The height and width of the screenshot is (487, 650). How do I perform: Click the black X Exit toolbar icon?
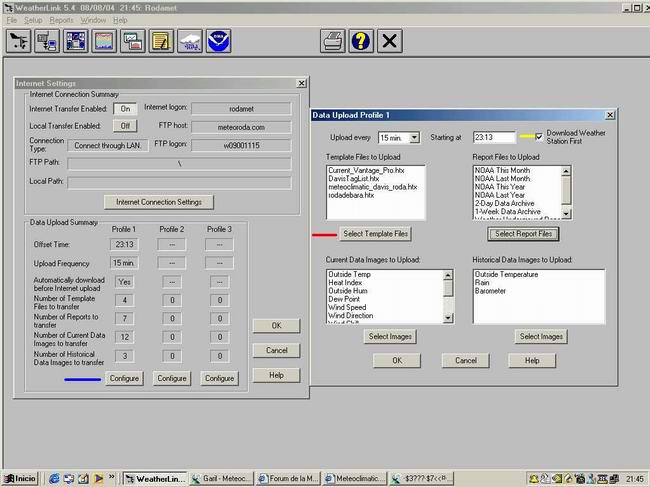(389, 41)
